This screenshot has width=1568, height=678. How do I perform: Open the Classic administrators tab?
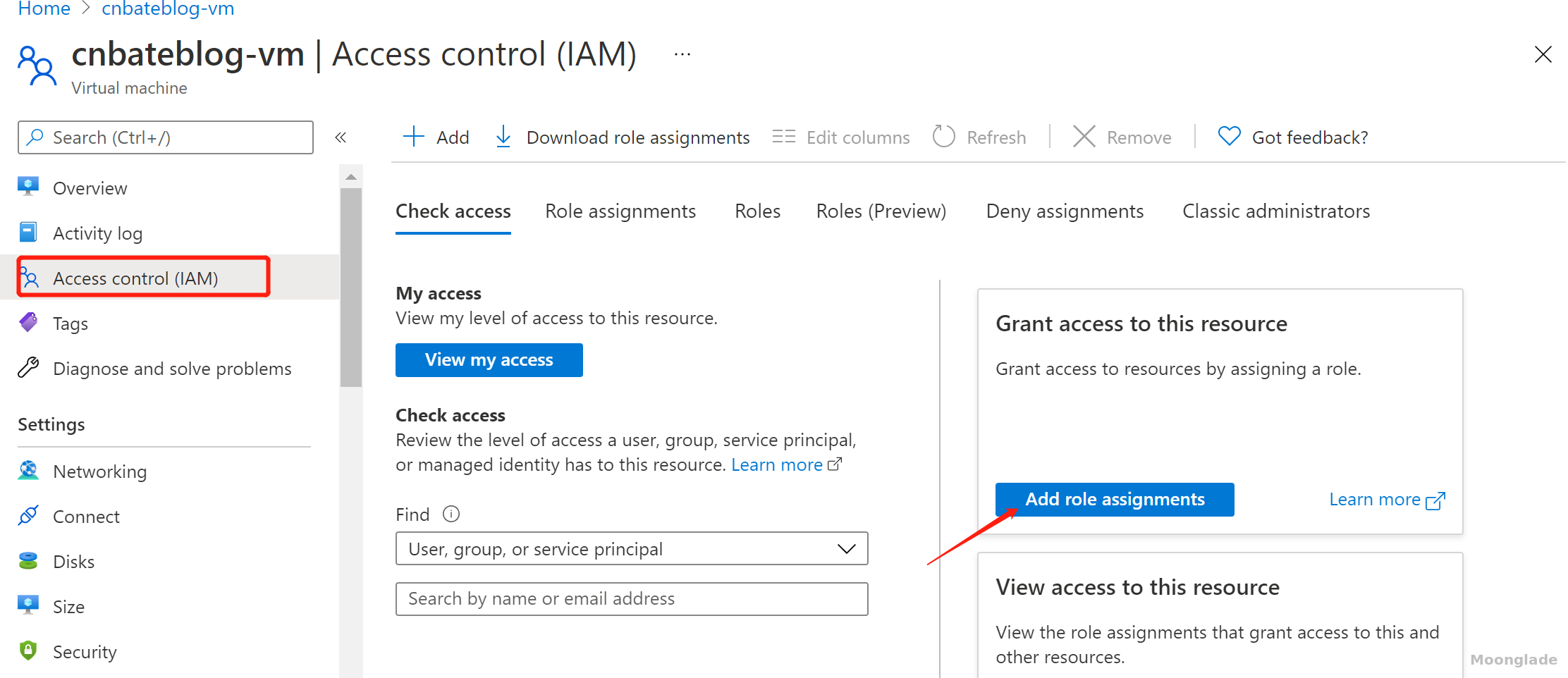pyautogui.click(x=1276, y=211)
